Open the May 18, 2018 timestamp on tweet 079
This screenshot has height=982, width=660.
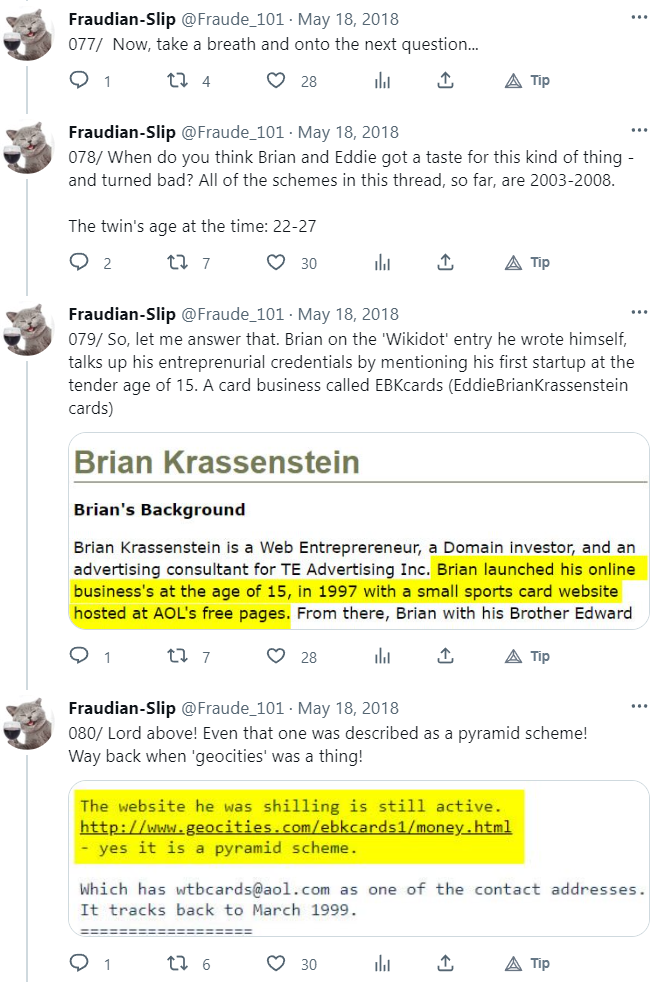pyautogui.click(x=348, y=314)
